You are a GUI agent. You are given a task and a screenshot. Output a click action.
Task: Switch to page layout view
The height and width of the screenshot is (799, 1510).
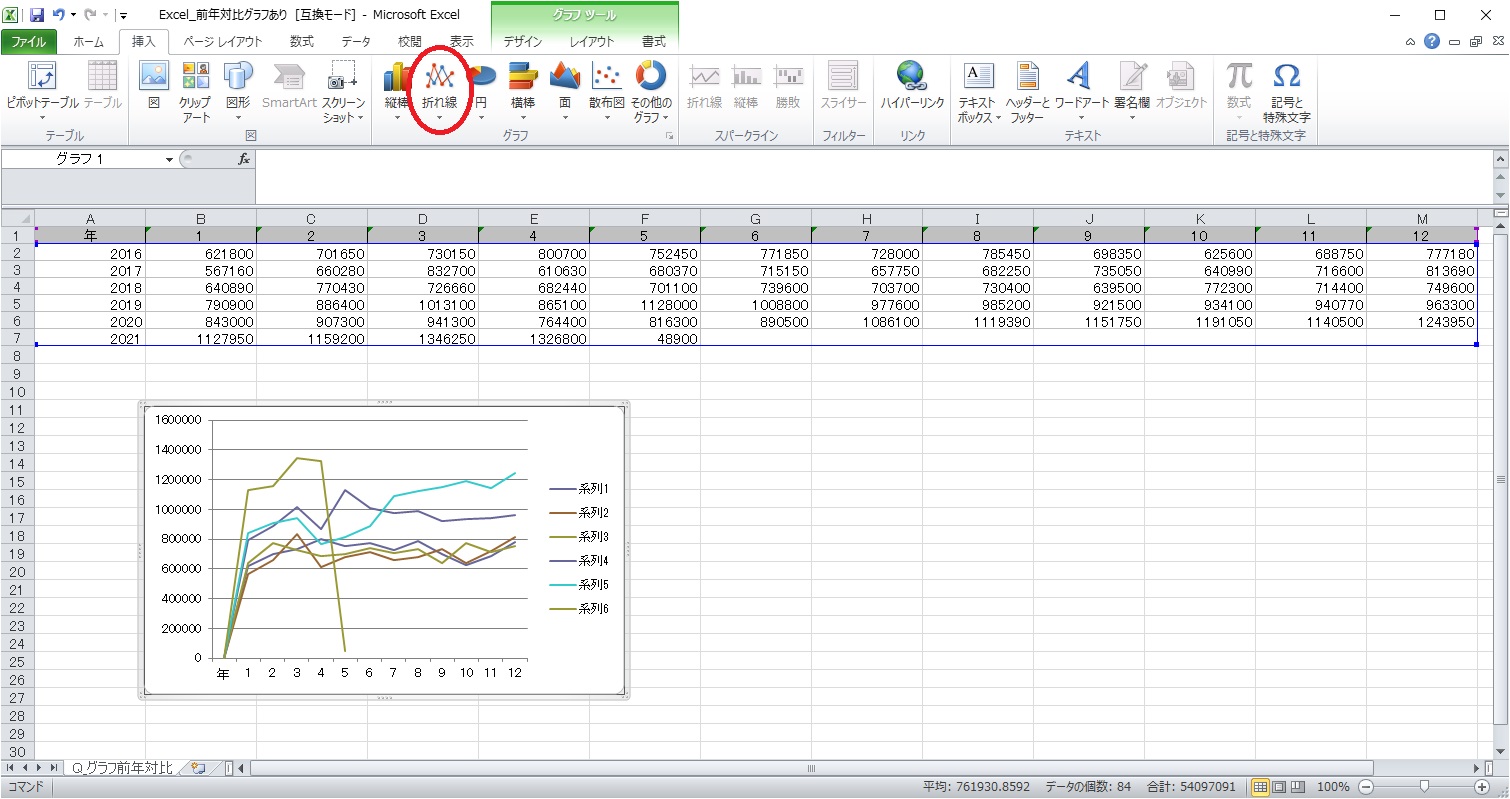point(1279,787)
